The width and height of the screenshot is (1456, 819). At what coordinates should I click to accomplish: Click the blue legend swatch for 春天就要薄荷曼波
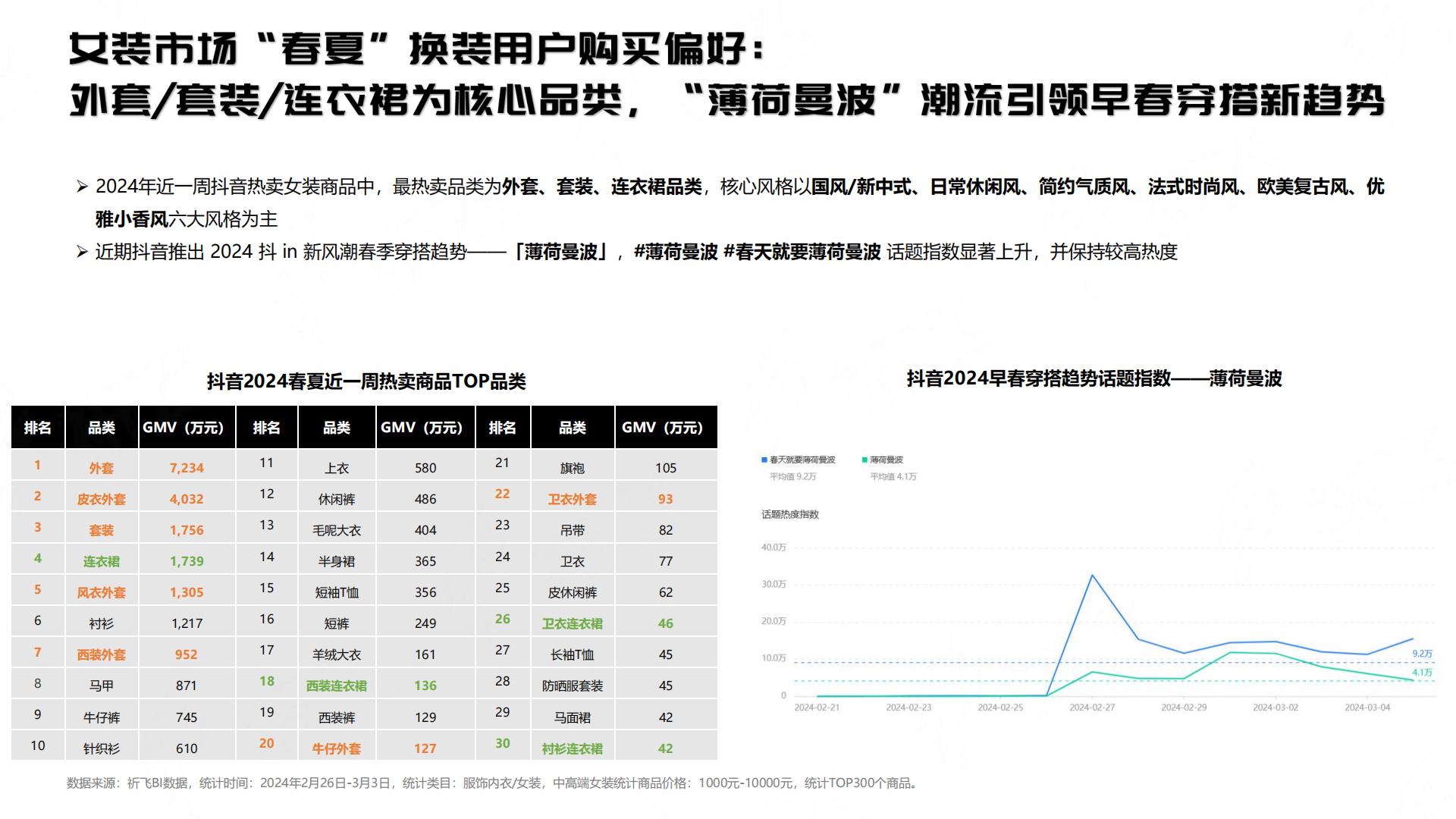point(764,460)
